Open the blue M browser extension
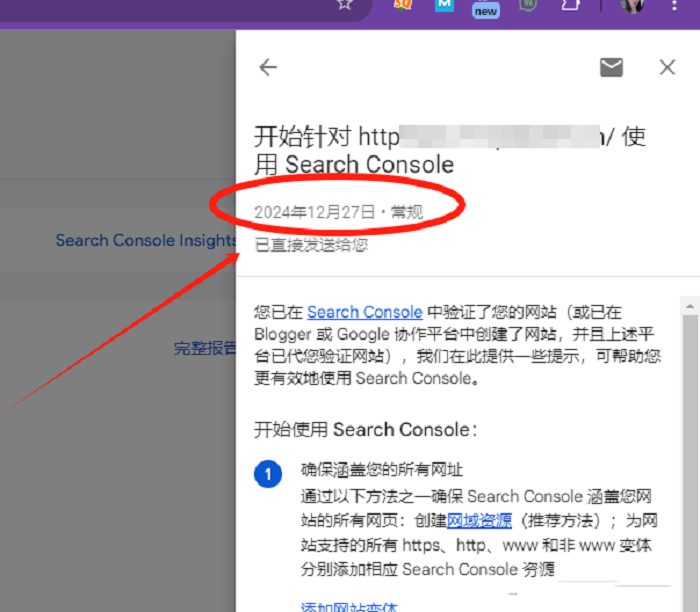 [x=444, y=4]
